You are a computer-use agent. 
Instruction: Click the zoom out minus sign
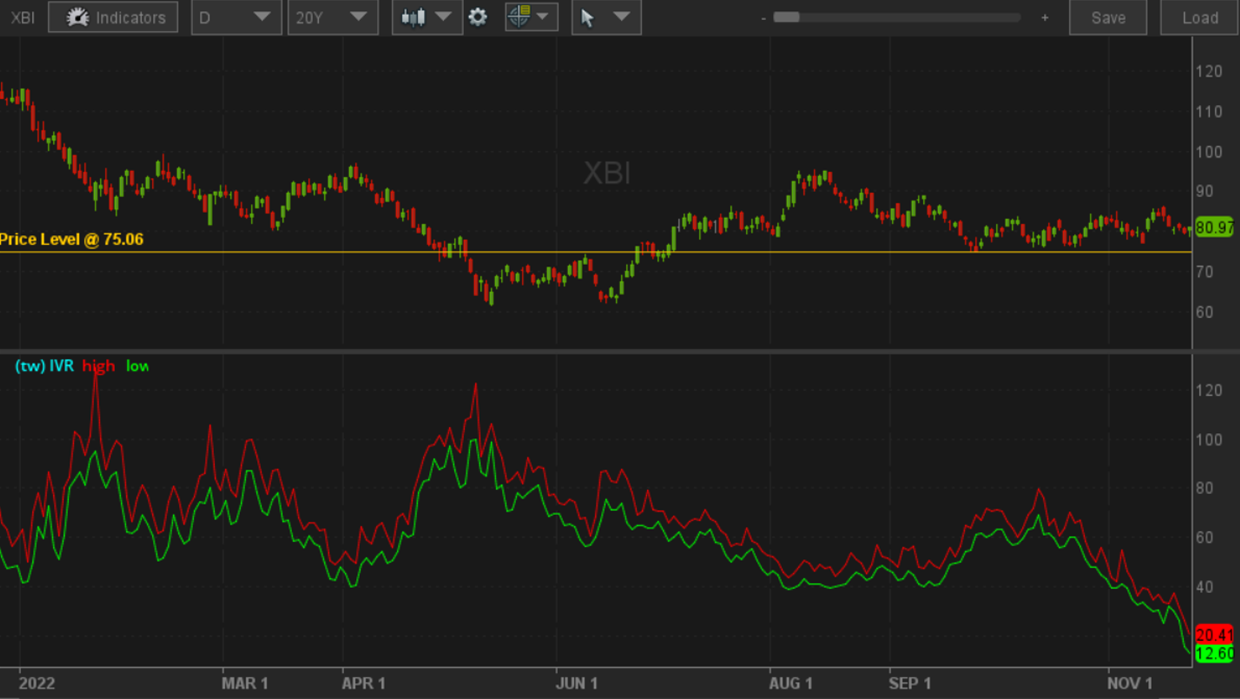763,18
